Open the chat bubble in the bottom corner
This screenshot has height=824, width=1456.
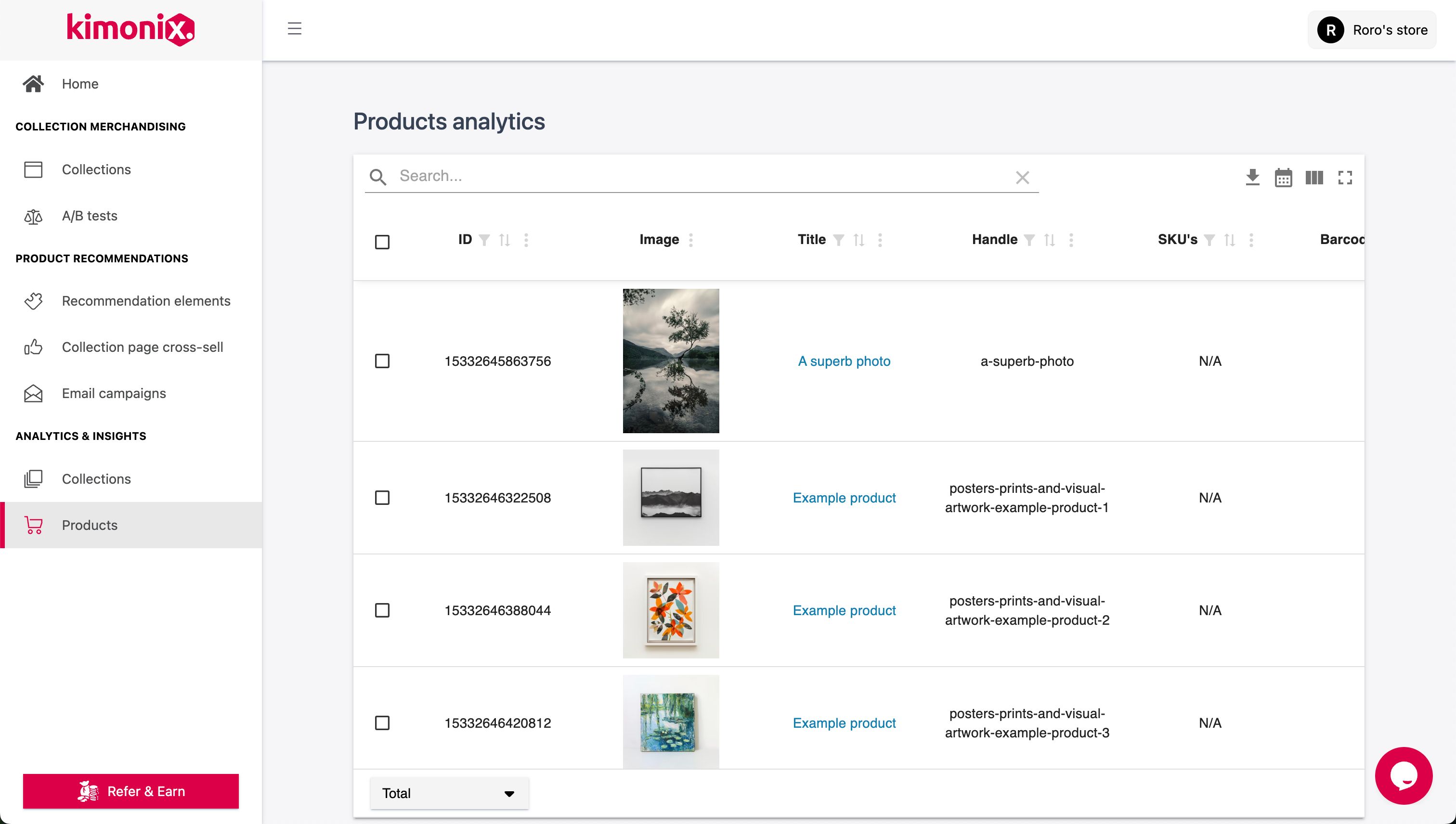click(x=1404, y=775)
